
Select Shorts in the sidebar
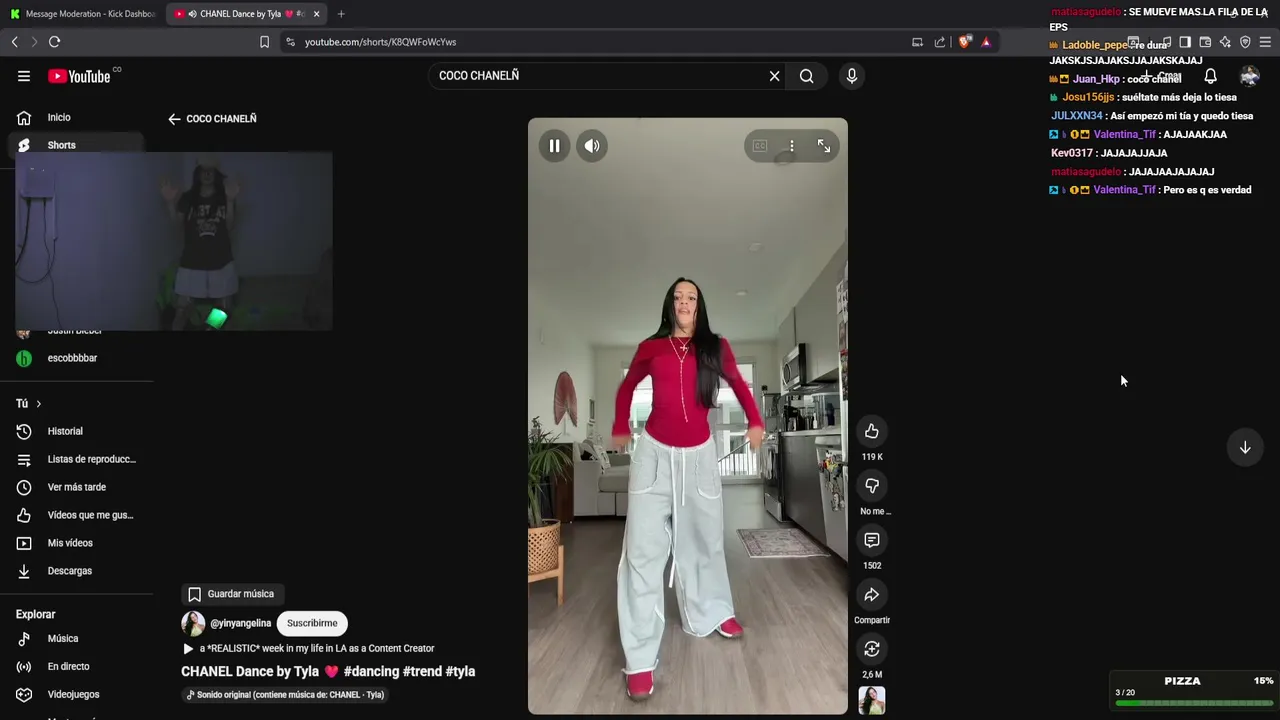tap(77, 145)
